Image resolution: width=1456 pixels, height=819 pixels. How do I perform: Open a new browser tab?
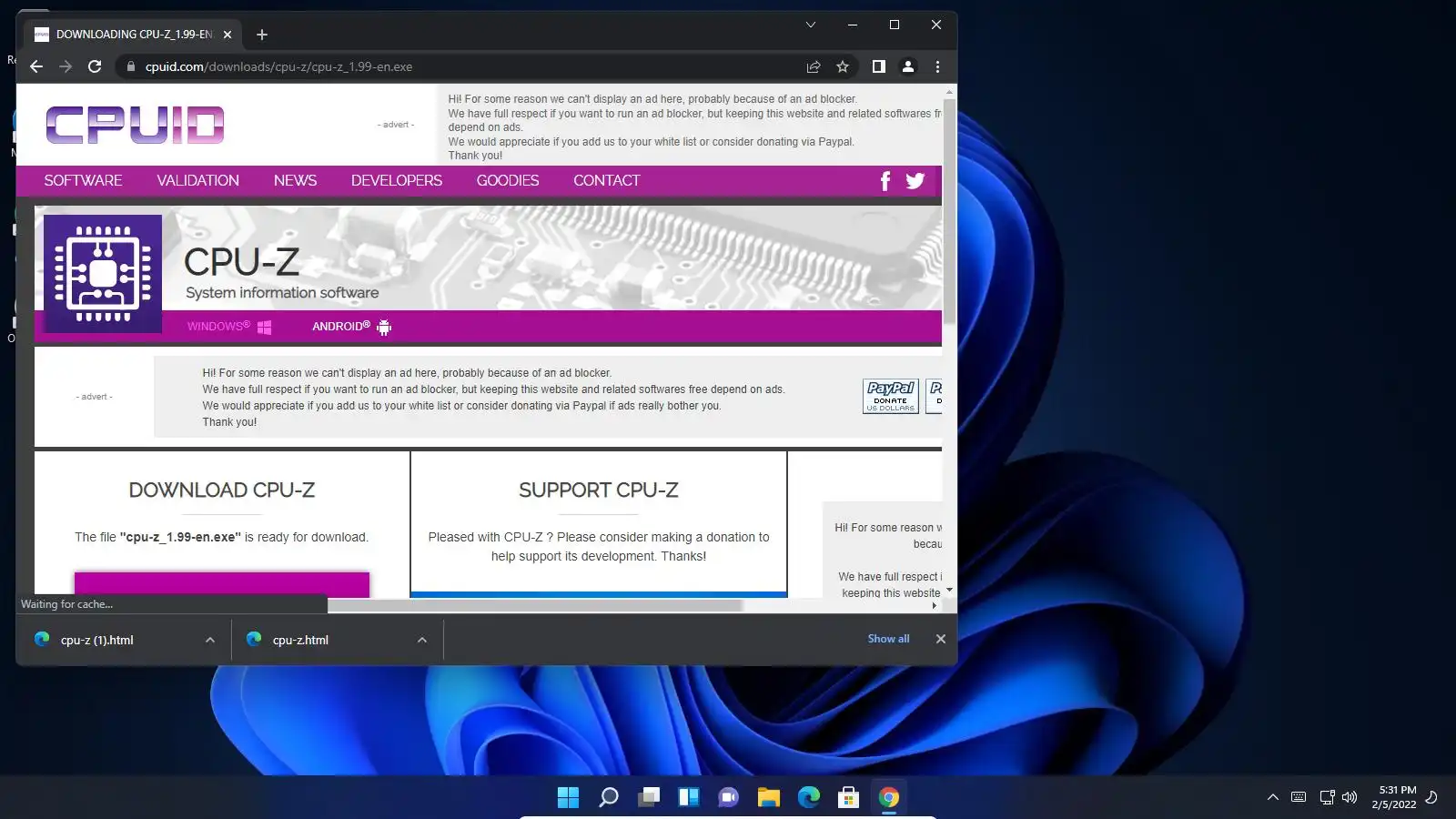point(262,35)
